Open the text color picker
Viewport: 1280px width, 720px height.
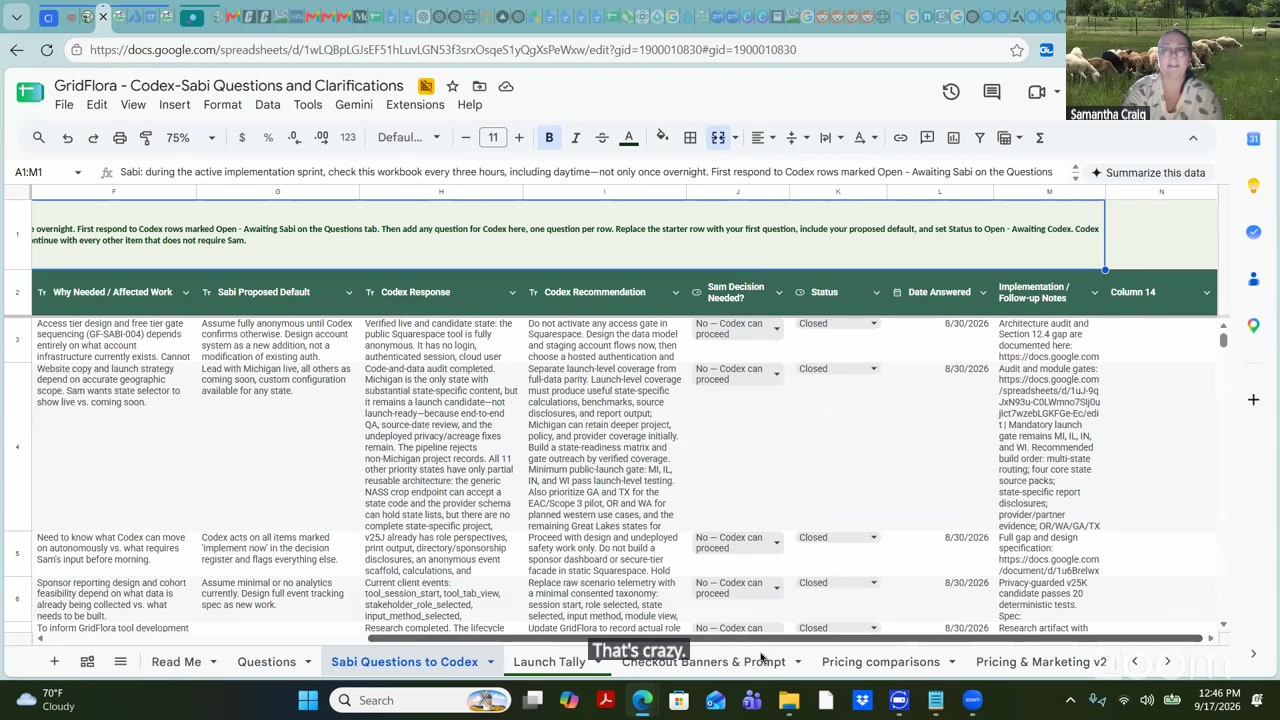tap(629, 138)
